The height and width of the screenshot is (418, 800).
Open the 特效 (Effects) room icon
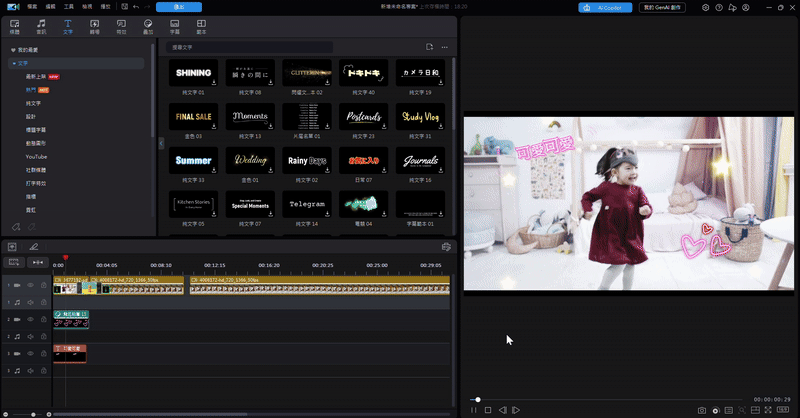tap(122, 24)
